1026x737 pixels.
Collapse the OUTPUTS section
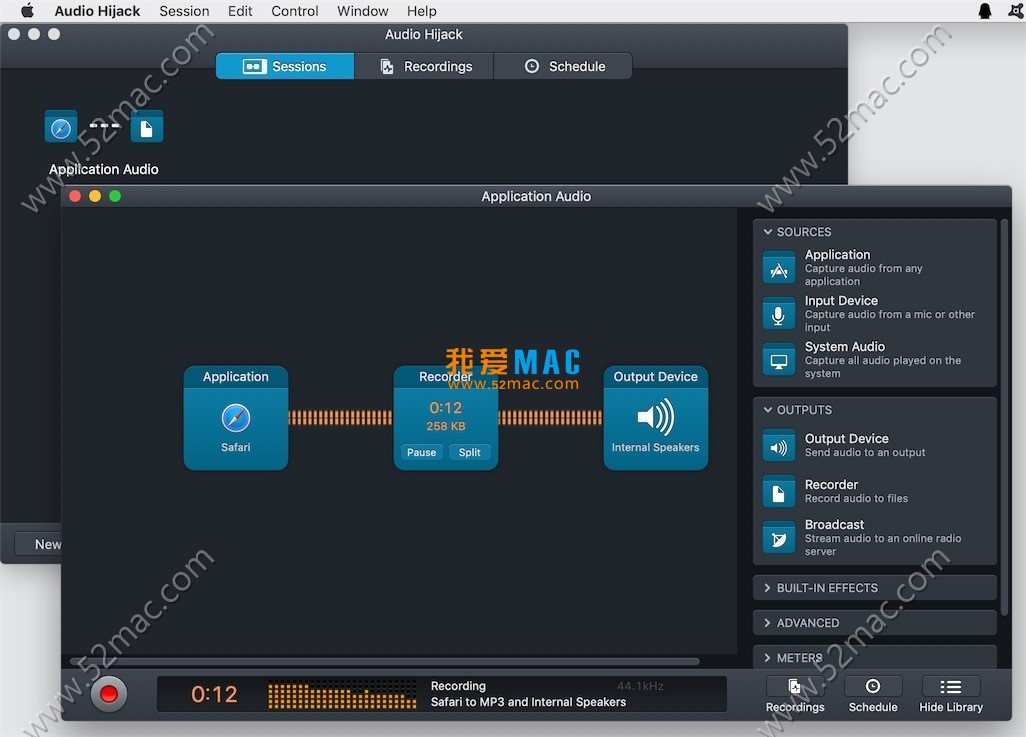[768, 410]
